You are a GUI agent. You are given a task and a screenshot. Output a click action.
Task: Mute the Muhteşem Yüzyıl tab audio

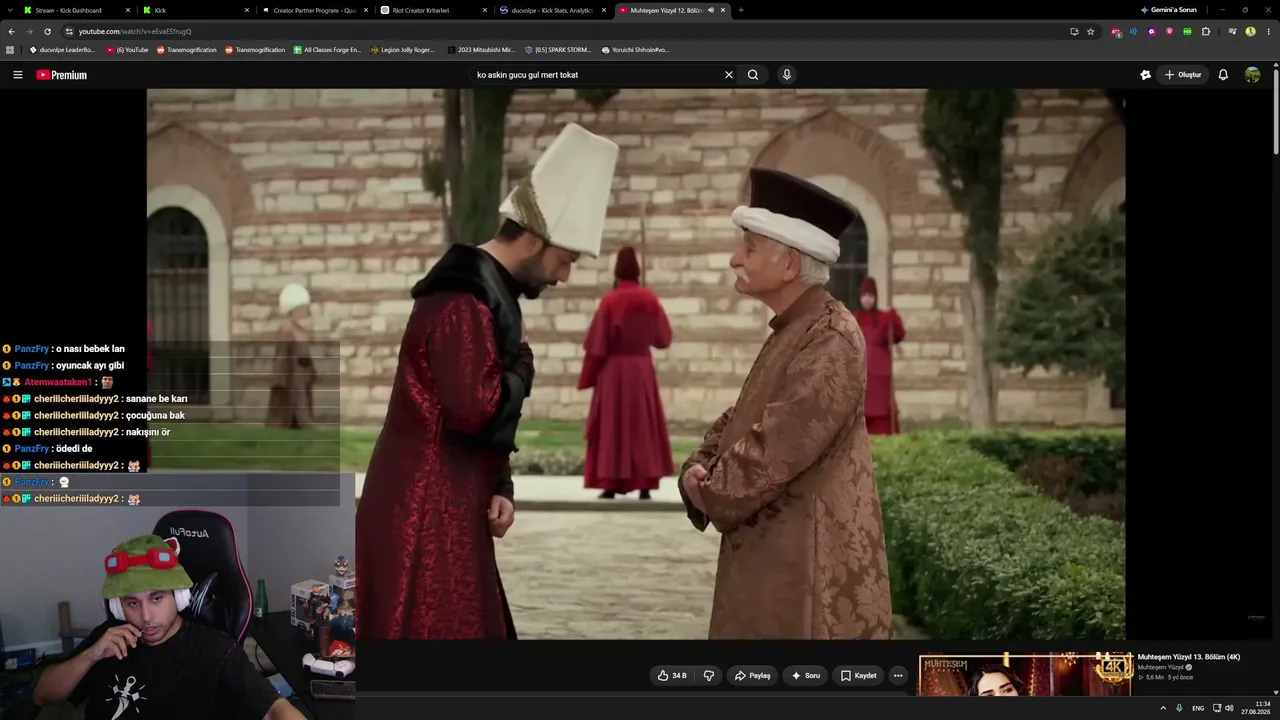711,10
